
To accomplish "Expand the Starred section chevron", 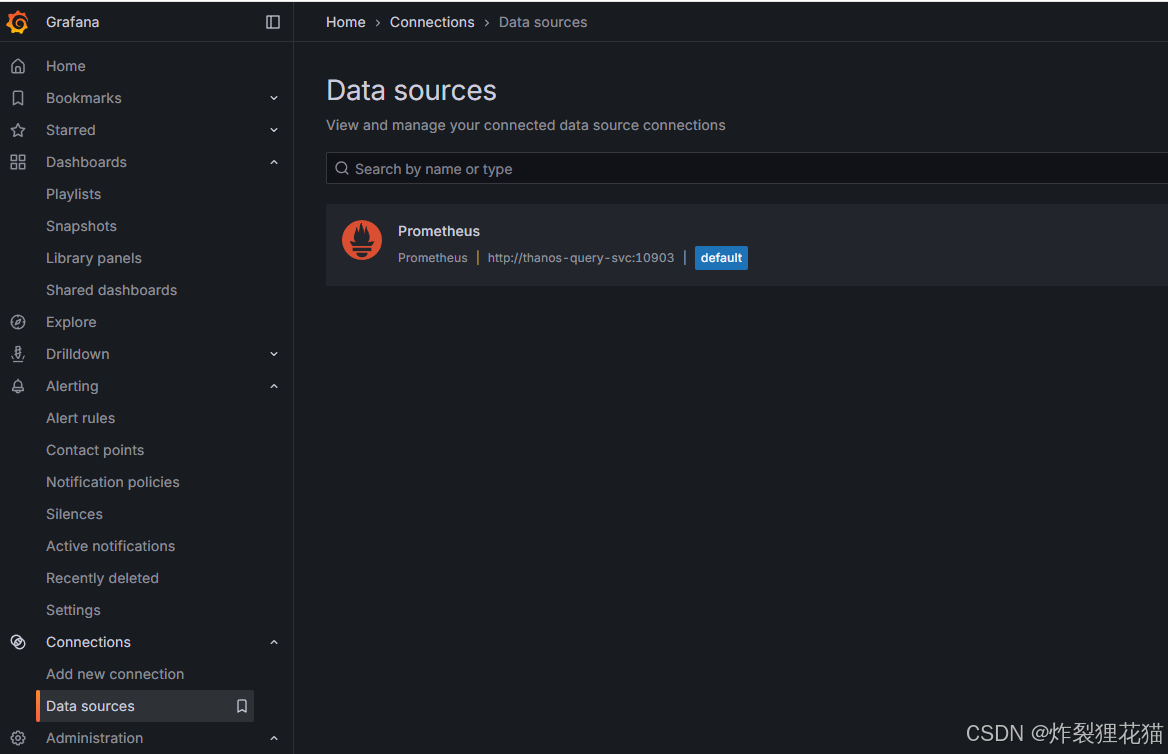I will click(x=273, y=130).
